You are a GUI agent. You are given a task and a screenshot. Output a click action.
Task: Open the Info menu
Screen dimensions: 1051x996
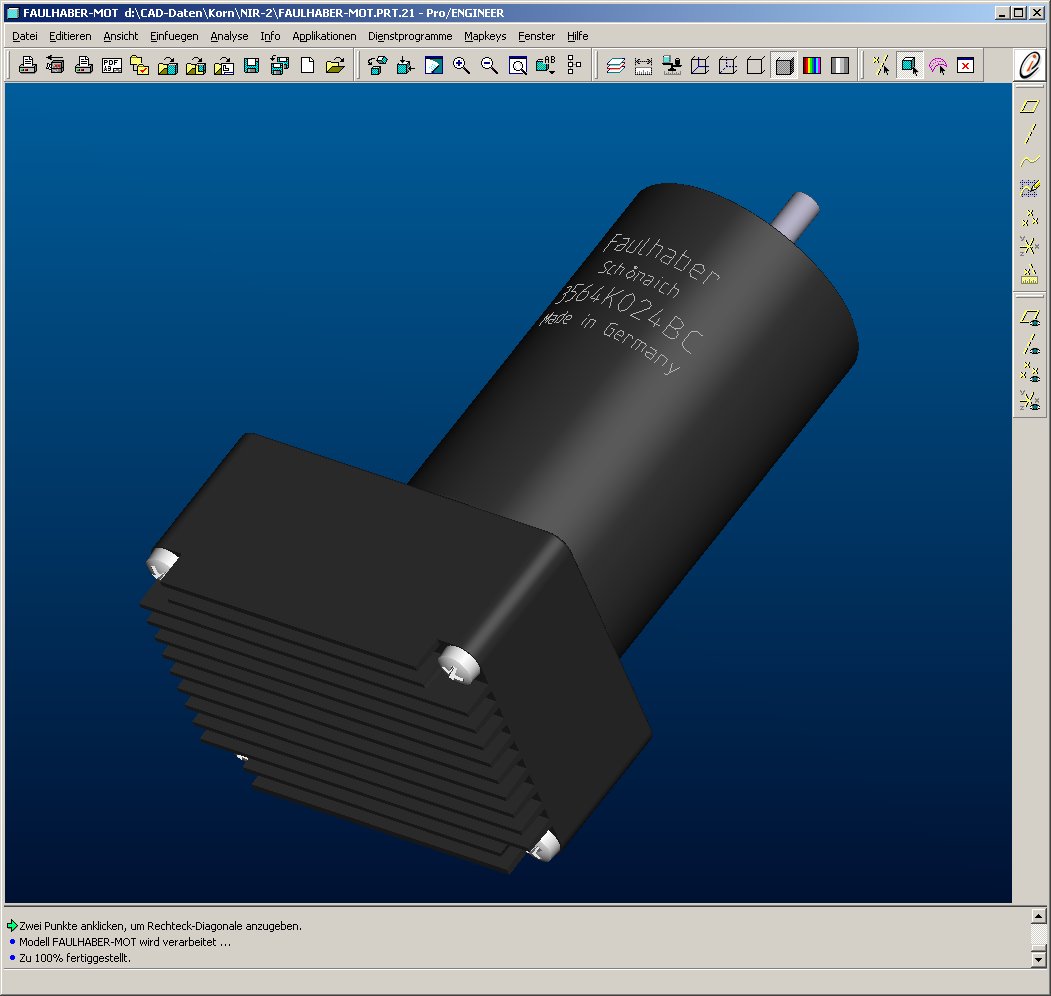[x=270, y=36]
